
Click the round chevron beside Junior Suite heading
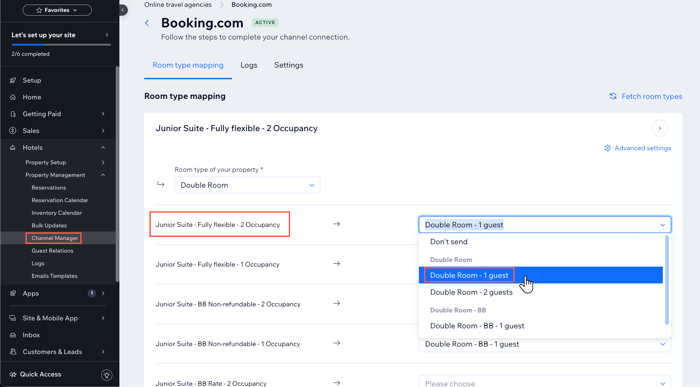tap(660, 129)
